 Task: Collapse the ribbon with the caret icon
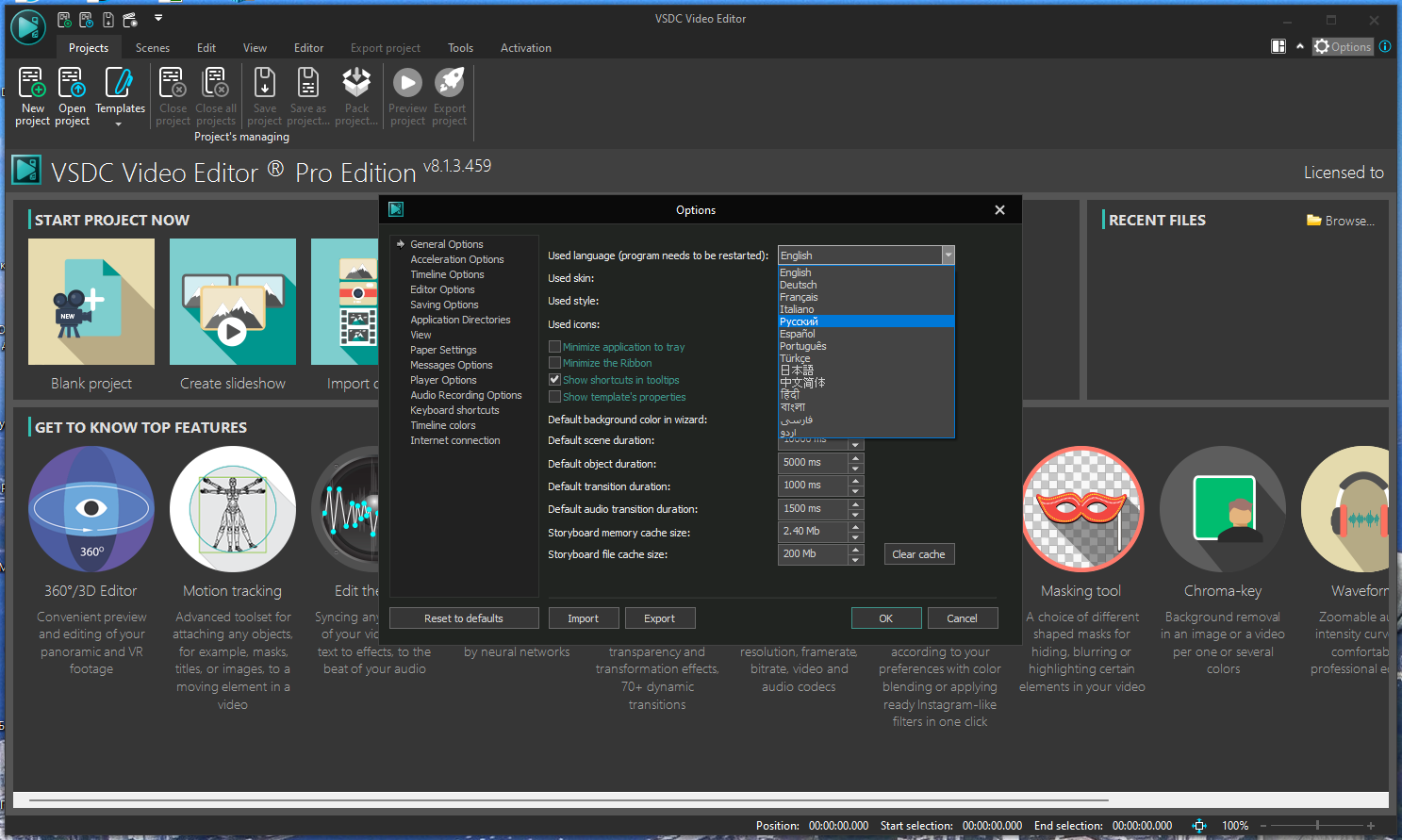[x=1300, y=46]
